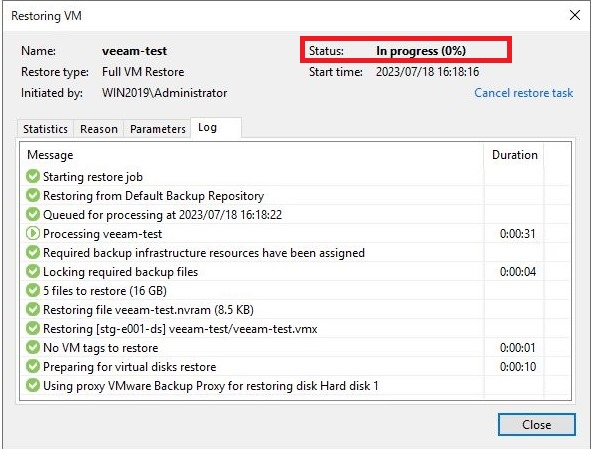Select 'Queued for processing at 2023/07/18 16:18:22' row

pyautogui.click(x=295, y=214)
